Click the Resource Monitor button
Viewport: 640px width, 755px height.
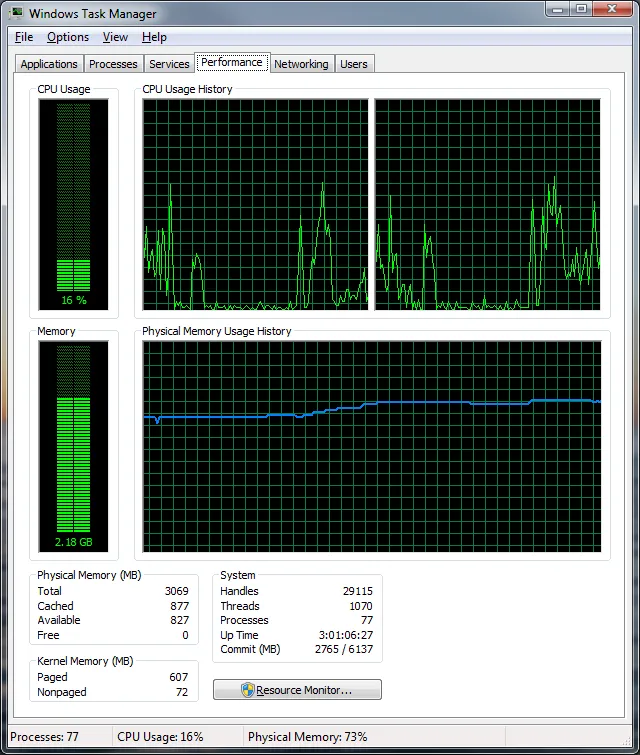point(297,690)
